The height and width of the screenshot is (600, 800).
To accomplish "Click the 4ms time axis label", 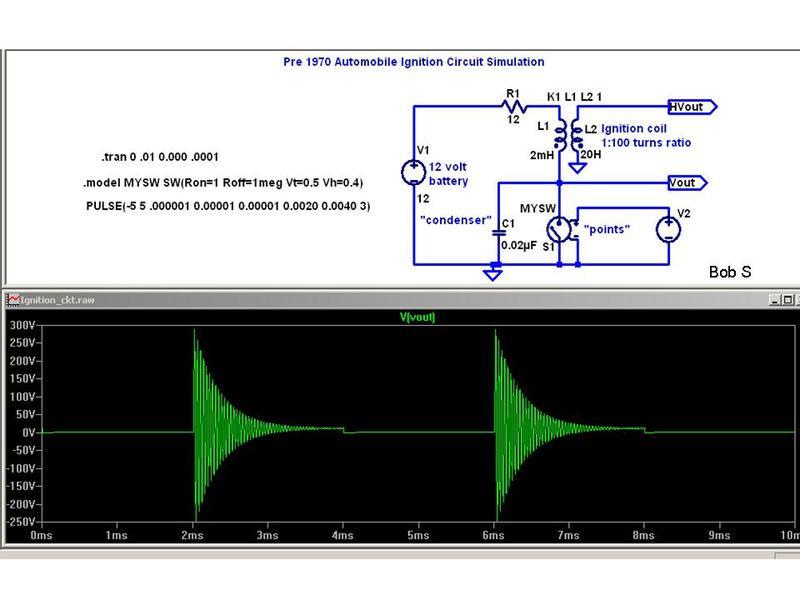I will click(x=342, y=535).
